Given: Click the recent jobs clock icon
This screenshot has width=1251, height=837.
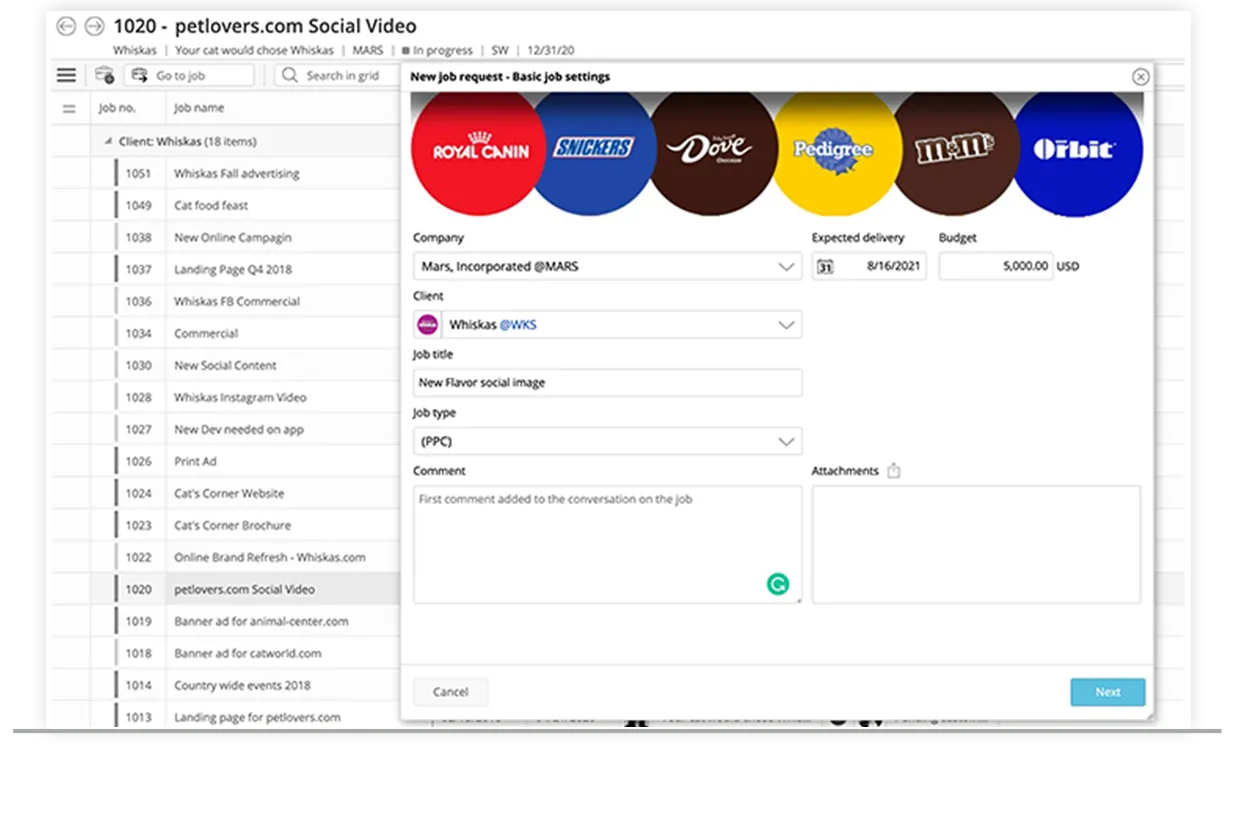Looking at the screenshot, I should (x=104, y=75).
